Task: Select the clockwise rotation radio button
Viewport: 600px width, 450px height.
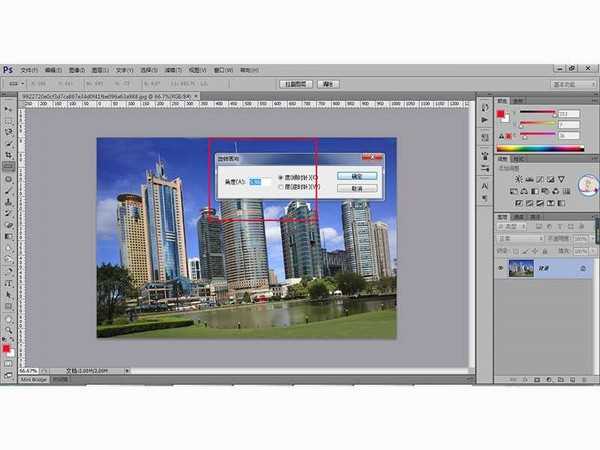Action: tap(279, 177)
